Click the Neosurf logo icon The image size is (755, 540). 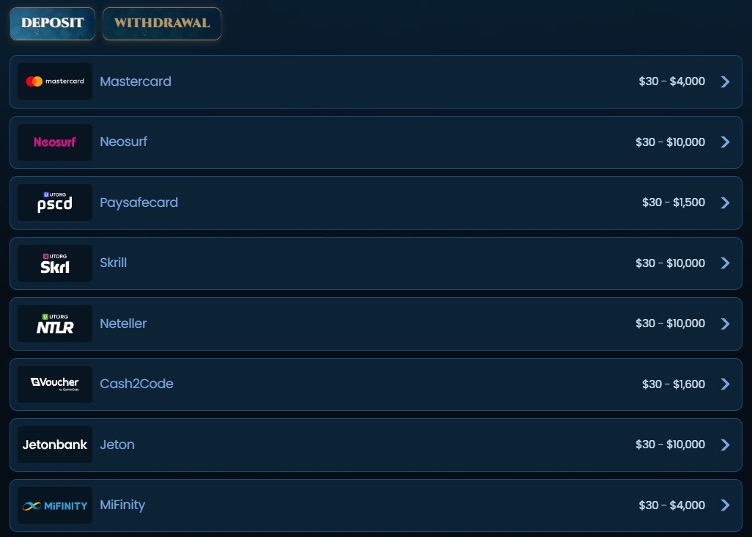(x=55, y=142)
